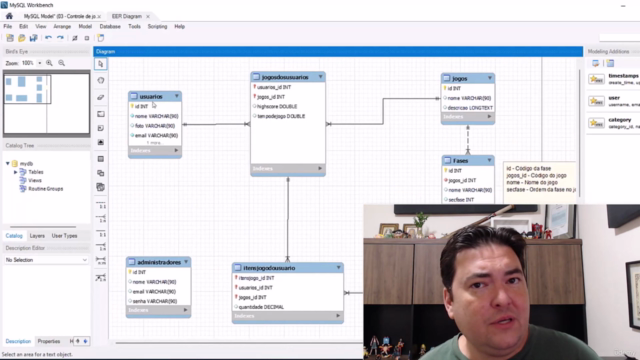
Task: Redo the action in the toolbar
Action: [x=60, y=38]
